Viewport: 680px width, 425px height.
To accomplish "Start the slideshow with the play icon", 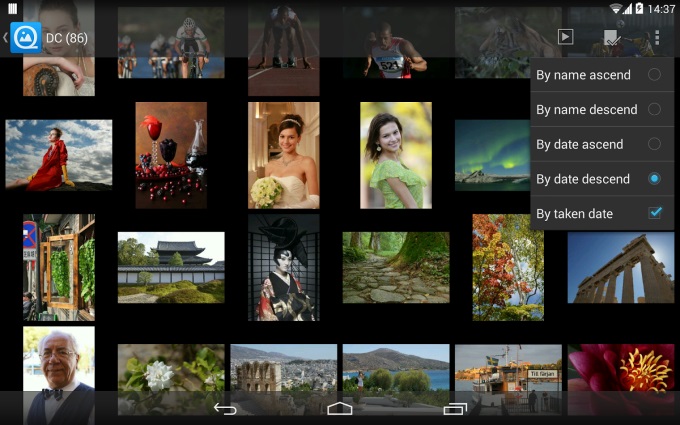I will point(565,37).
